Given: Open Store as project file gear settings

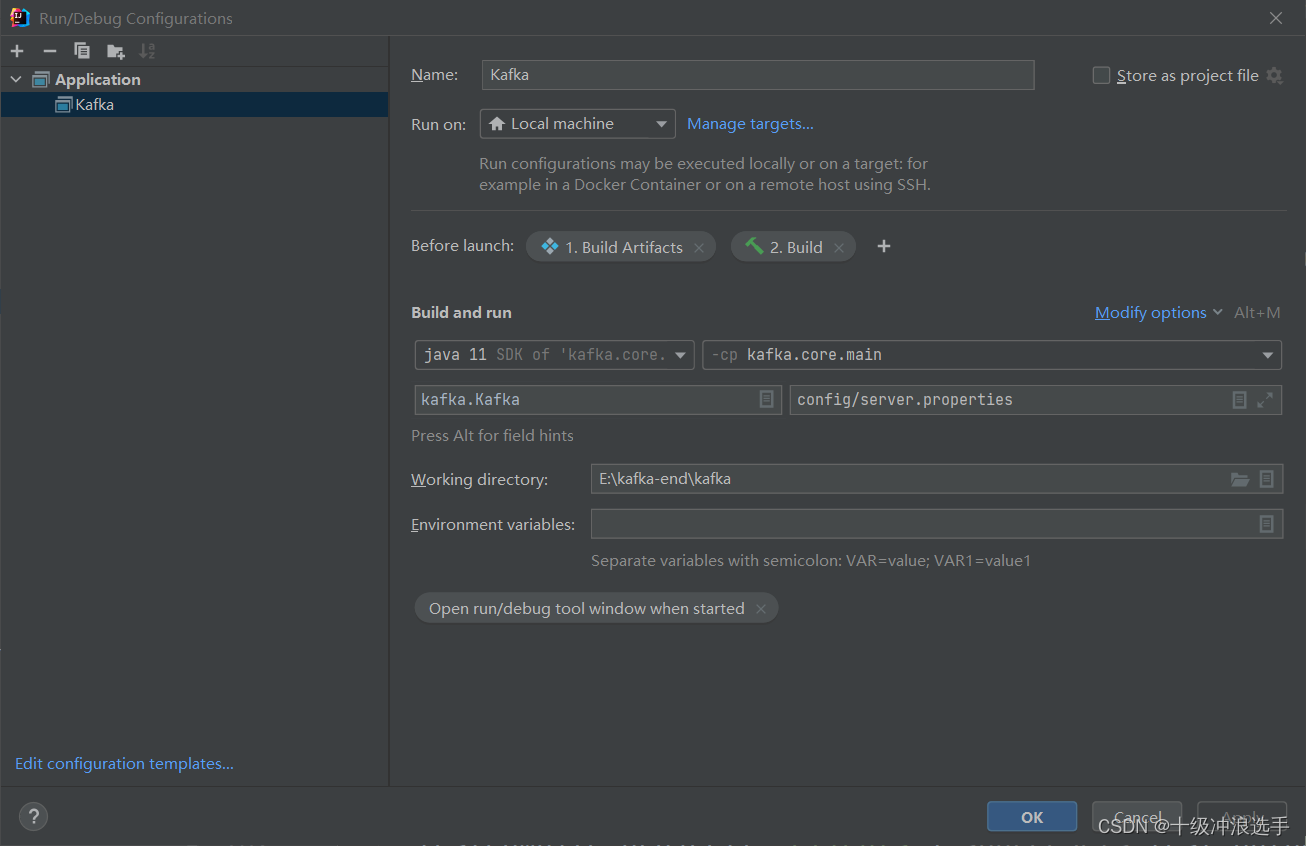Looking at the screenshot, I should [x=1274, y=75].
